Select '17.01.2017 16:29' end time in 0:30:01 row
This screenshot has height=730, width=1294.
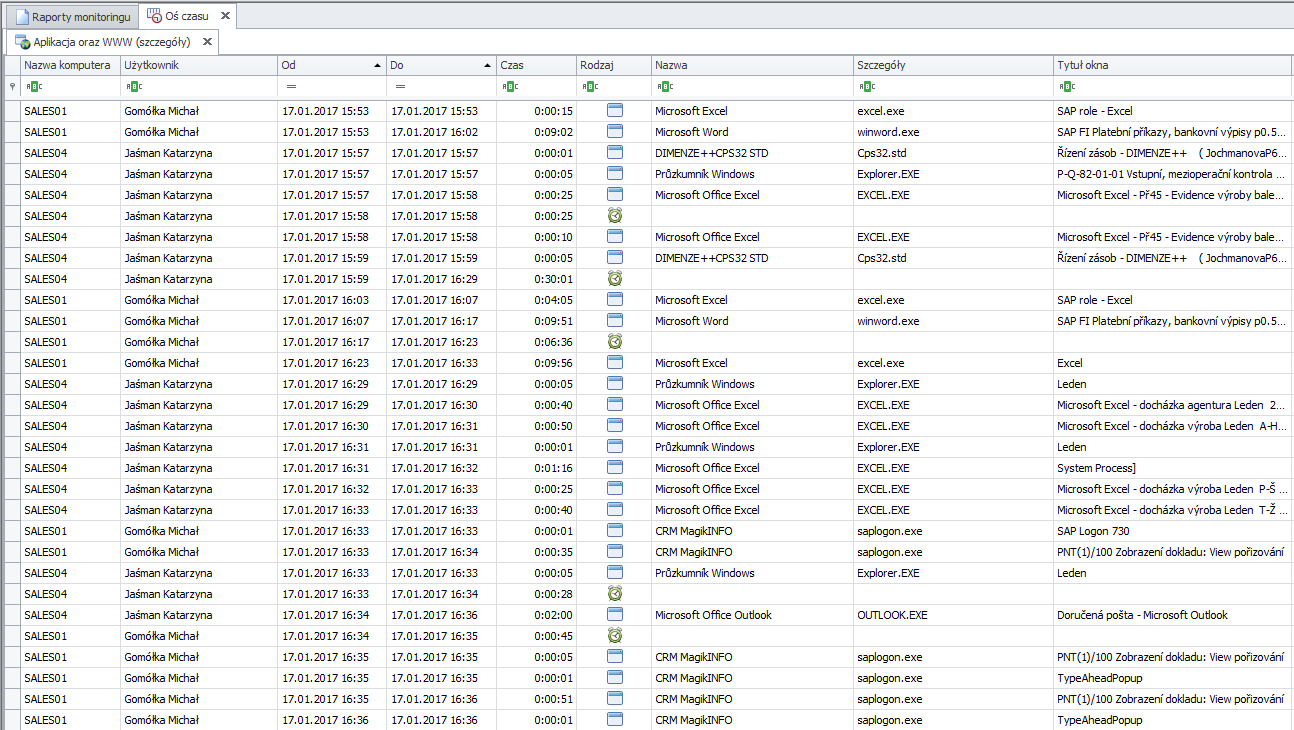441,279
